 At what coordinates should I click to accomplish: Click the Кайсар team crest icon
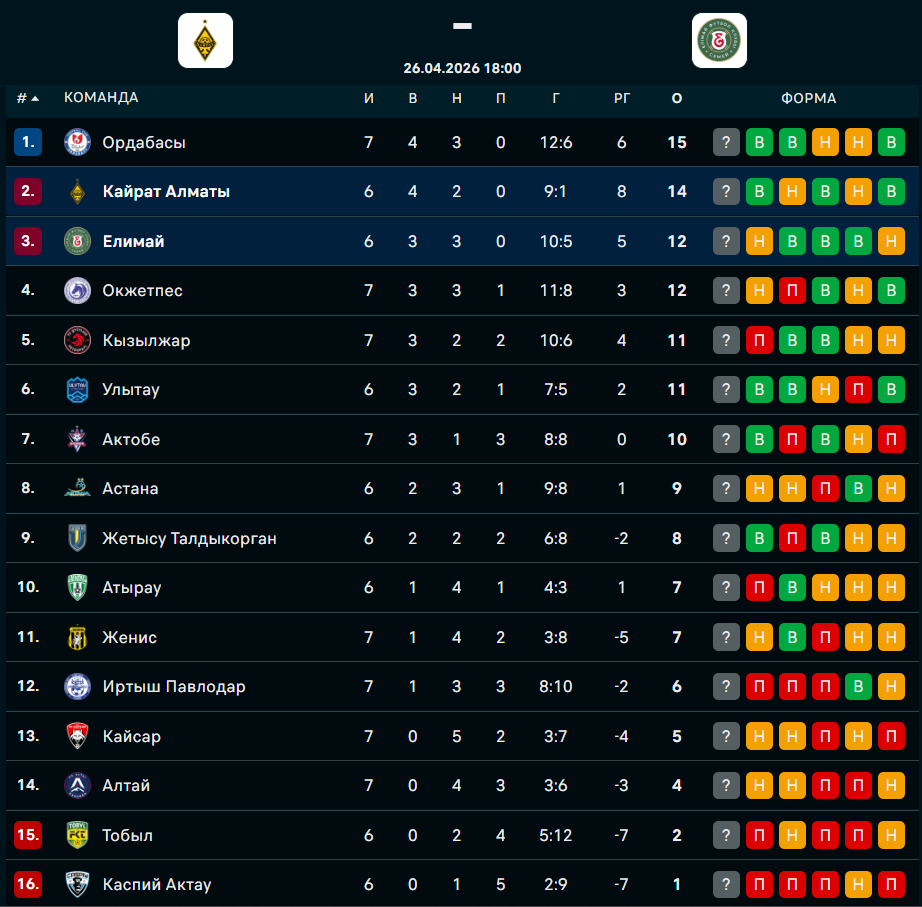(77, 737)
